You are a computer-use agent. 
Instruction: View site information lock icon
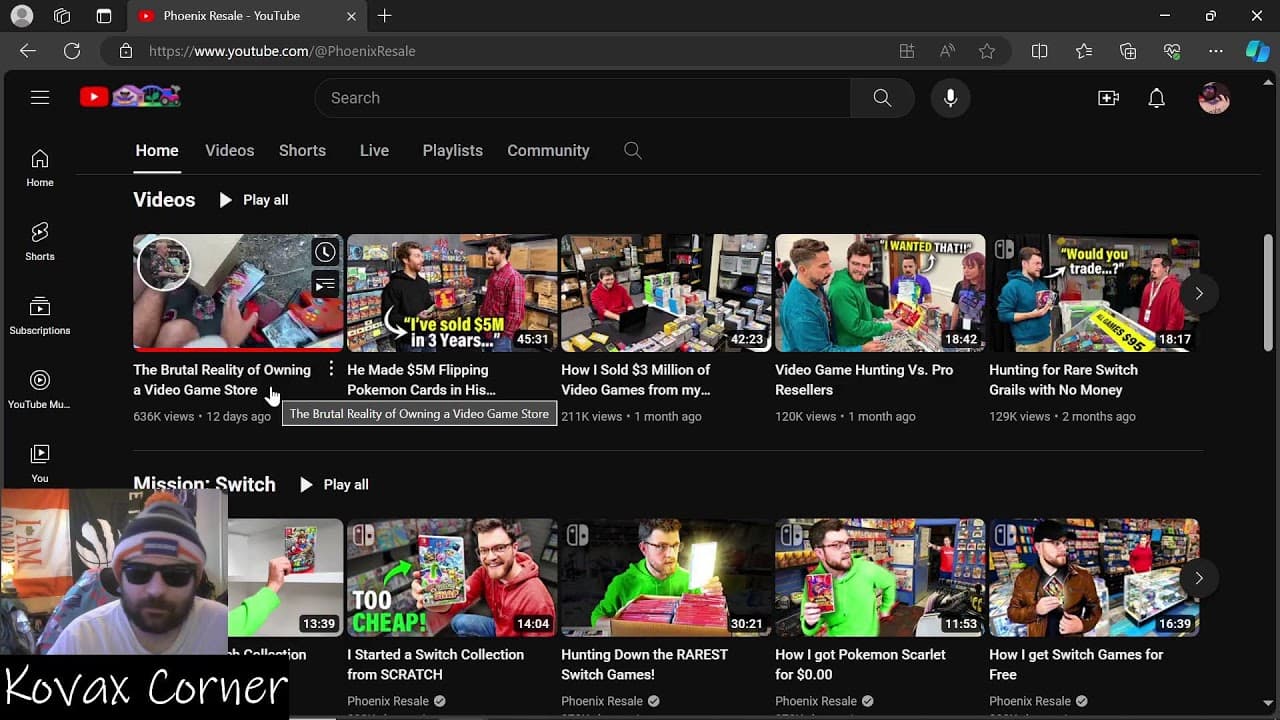(x=125, y=51)
